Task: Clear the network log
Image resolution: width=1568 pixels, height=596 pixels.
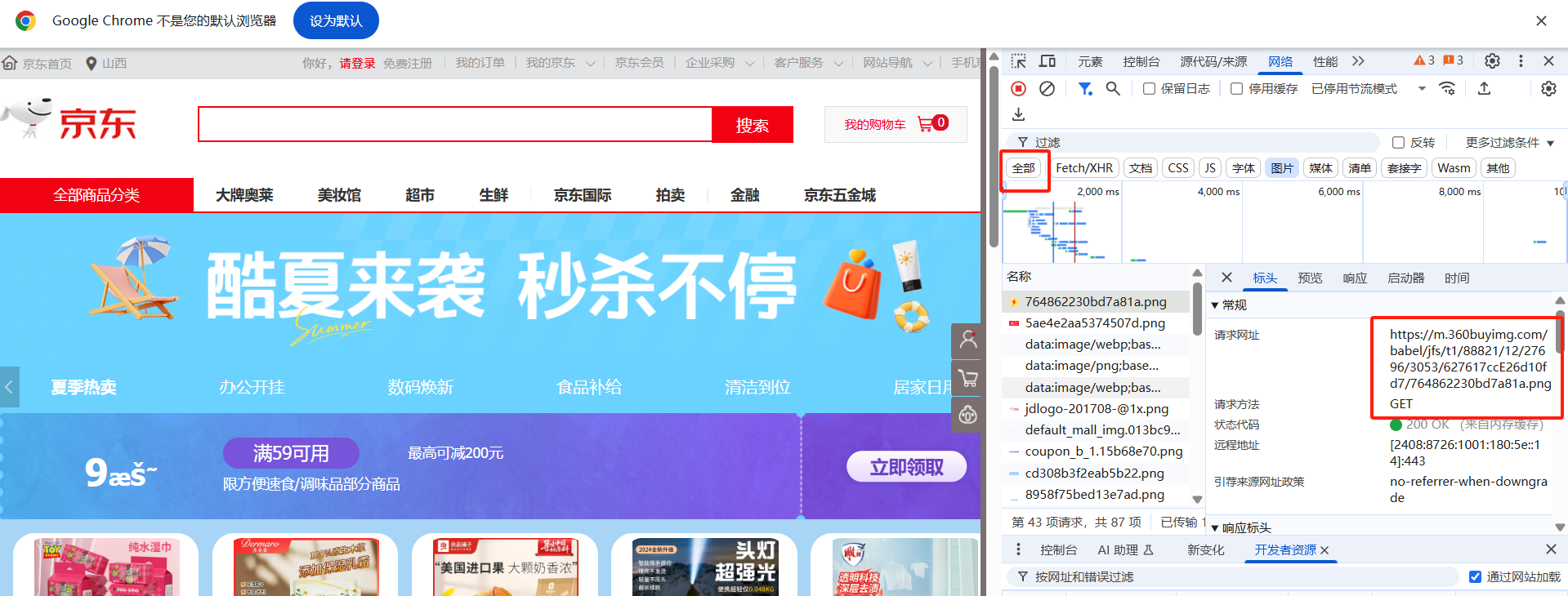Action: coord(1047,88)
